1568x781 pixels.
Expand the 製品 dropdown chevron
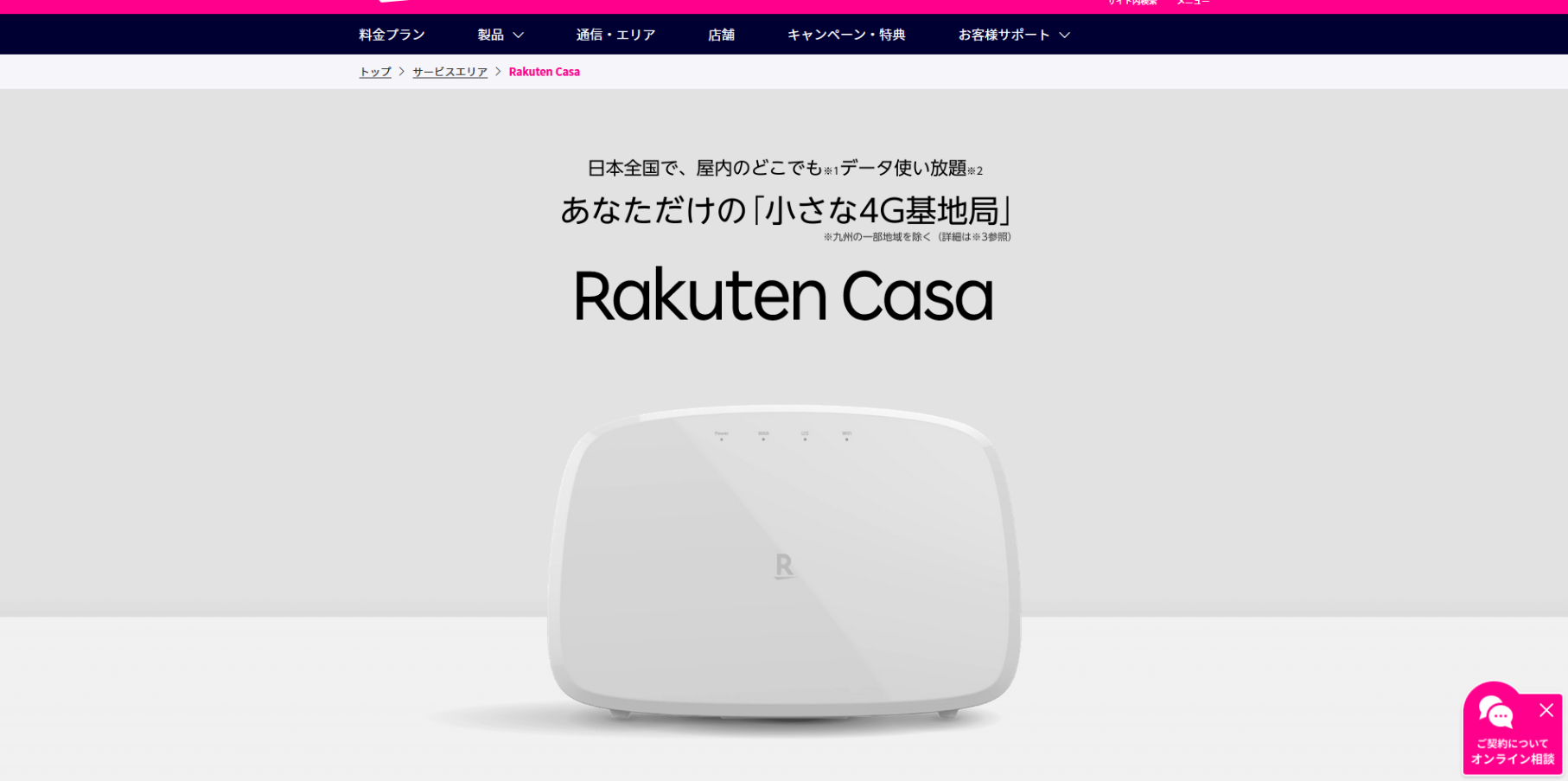[519, 35]
